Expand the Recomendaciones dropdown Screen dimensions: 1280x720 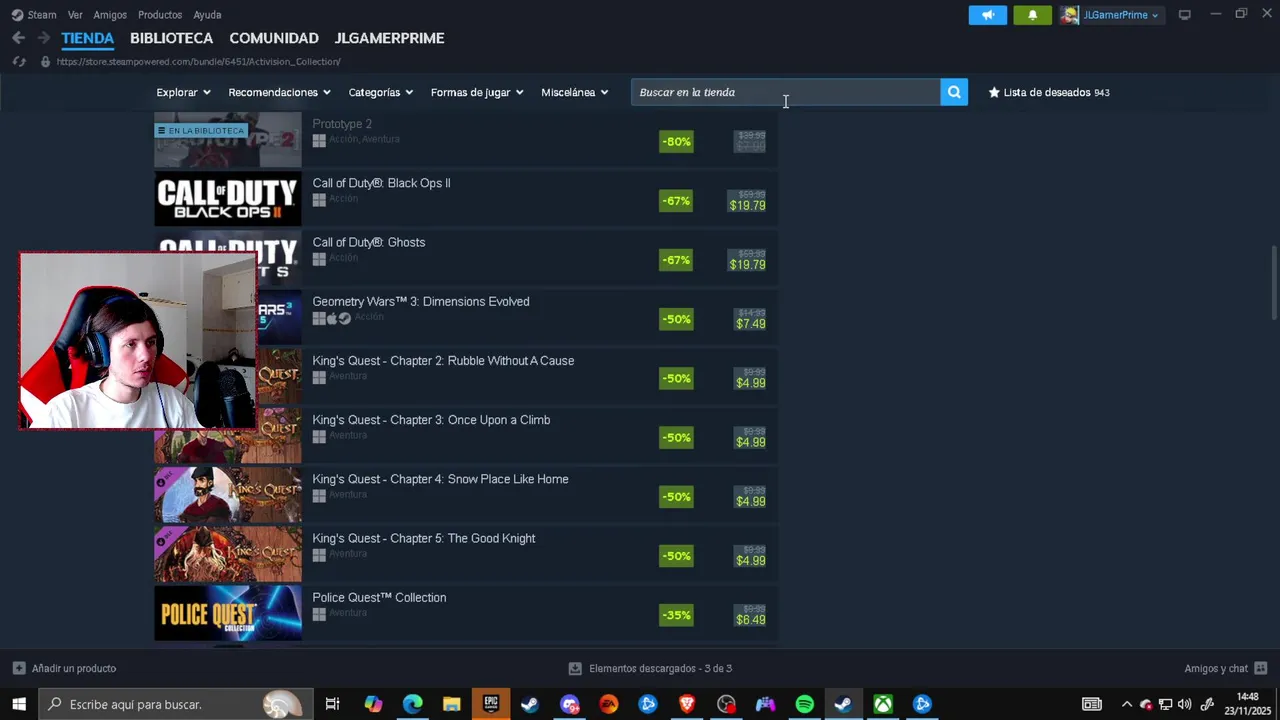(279, 92)
